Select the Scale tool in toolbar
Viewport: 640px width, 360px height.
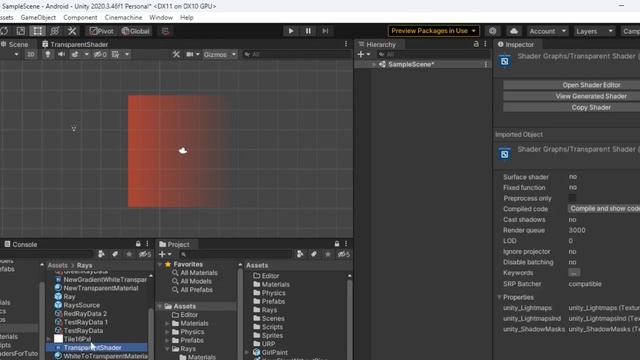point(20,31)
